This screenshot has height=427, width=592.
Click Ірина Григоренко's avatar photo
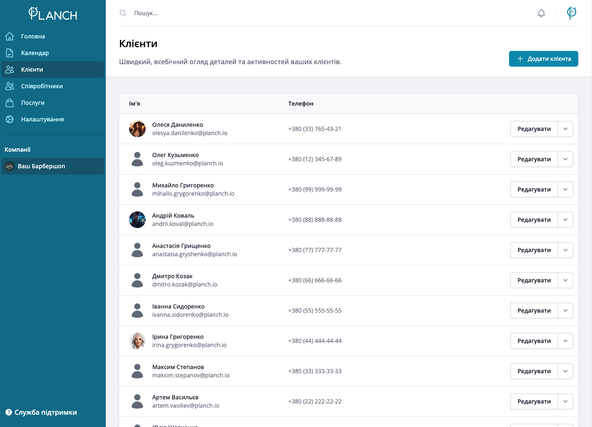[x=137, y=341]
